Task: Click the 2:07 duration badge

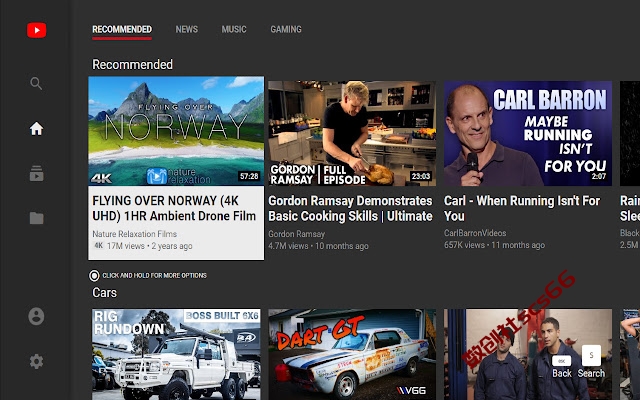Action: [x=599, y=176]
